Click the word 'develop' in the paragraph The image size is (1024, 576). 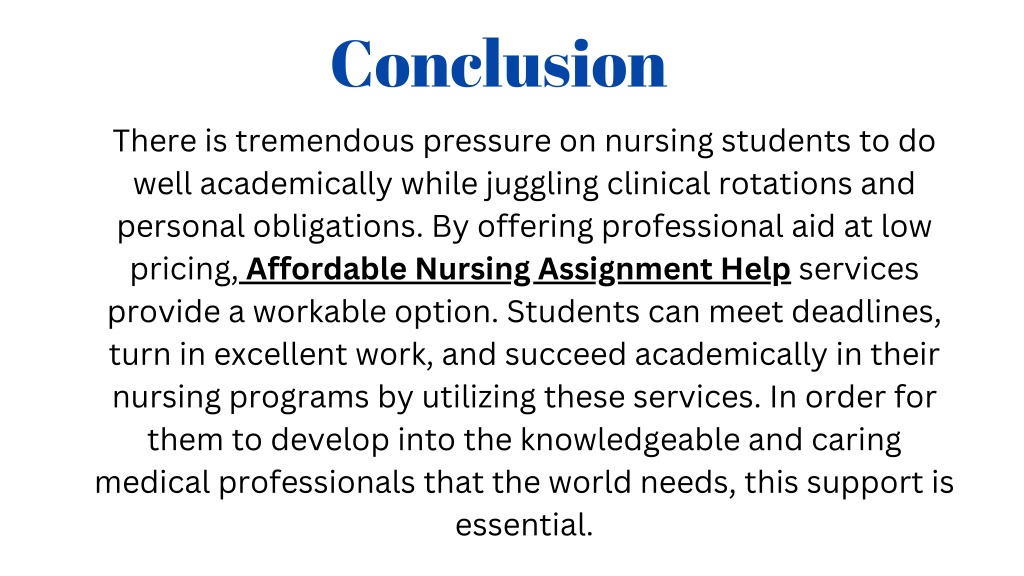tap(330, 441)
